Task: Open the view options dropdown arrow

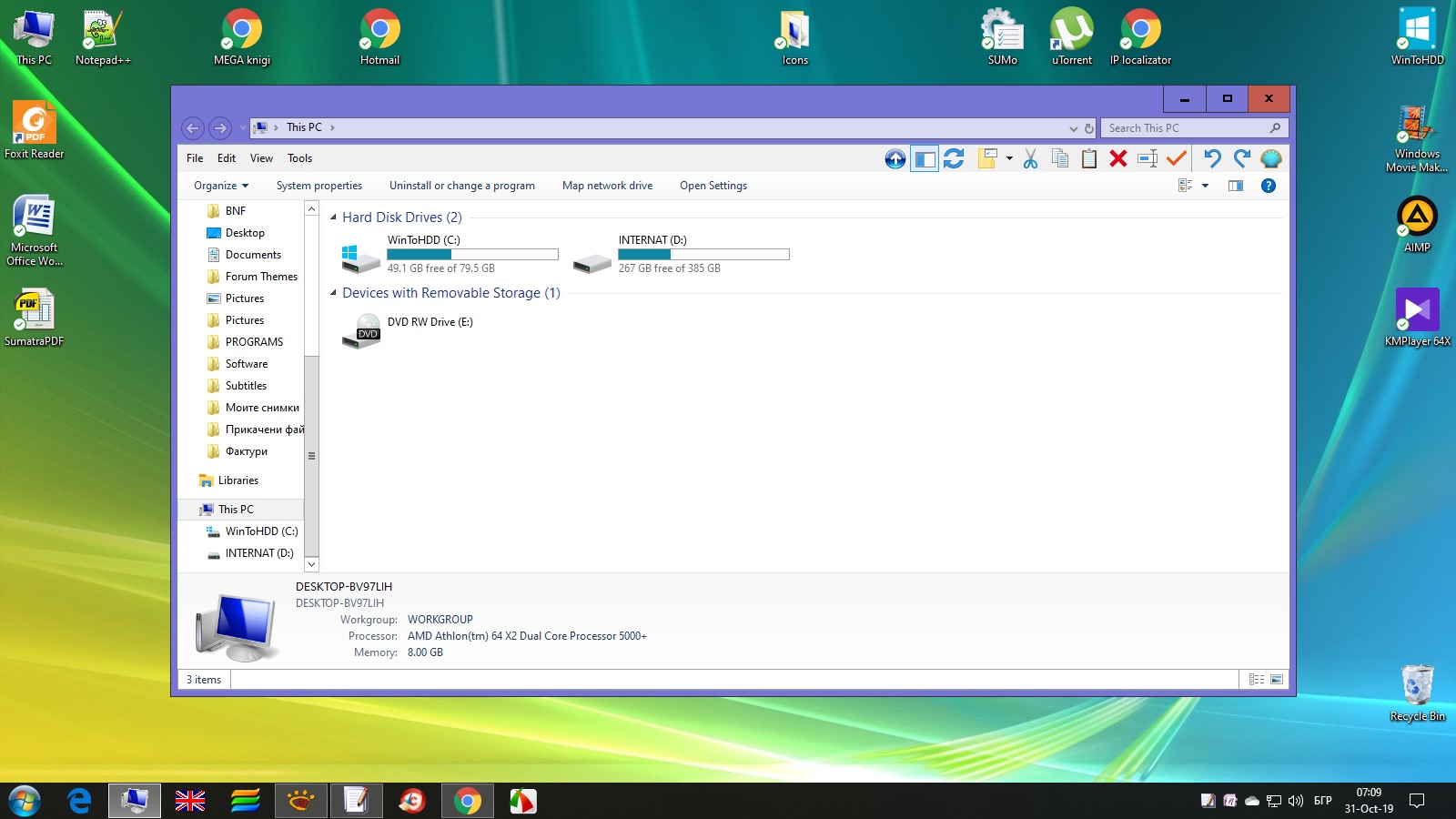Action: click(1205, 186)
